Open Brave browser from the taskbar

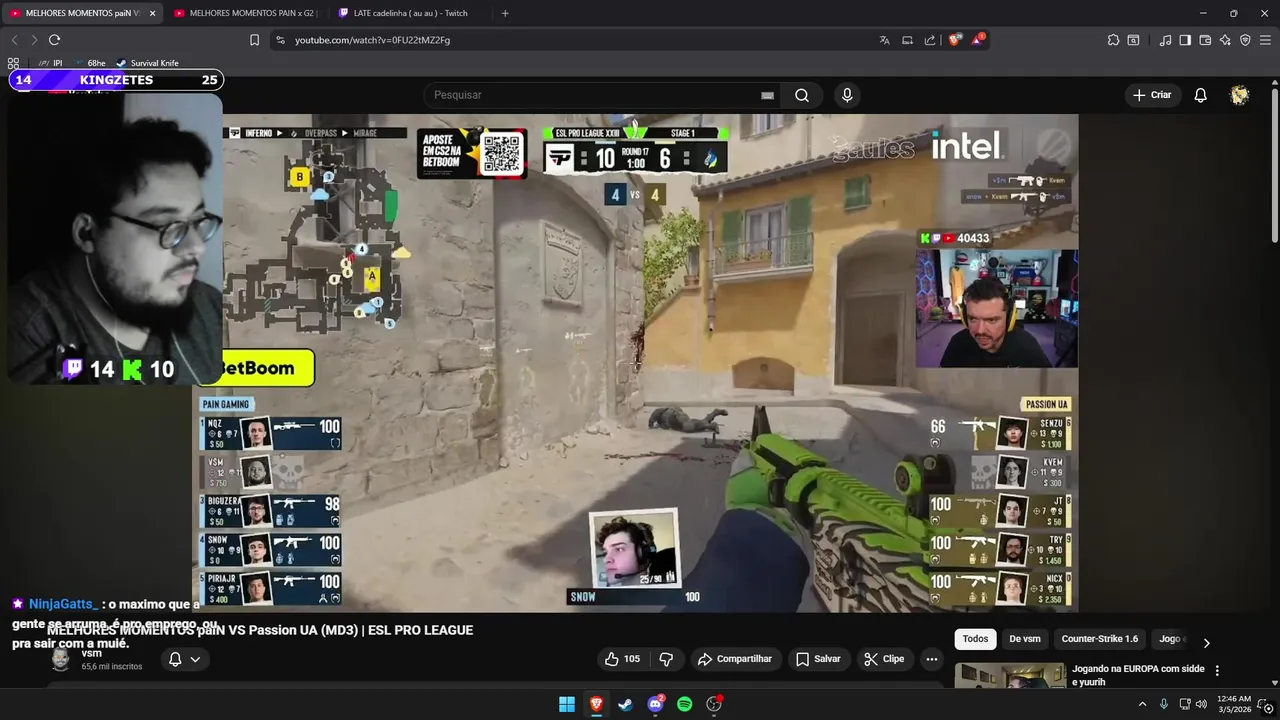click(x=596, y=704)
